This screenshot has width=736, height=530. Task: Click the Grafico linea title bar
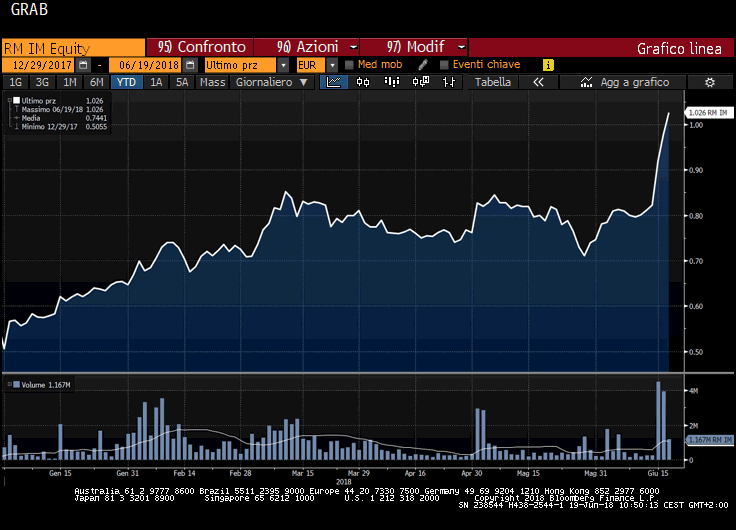pyautogui.click(x=601, y=48)
